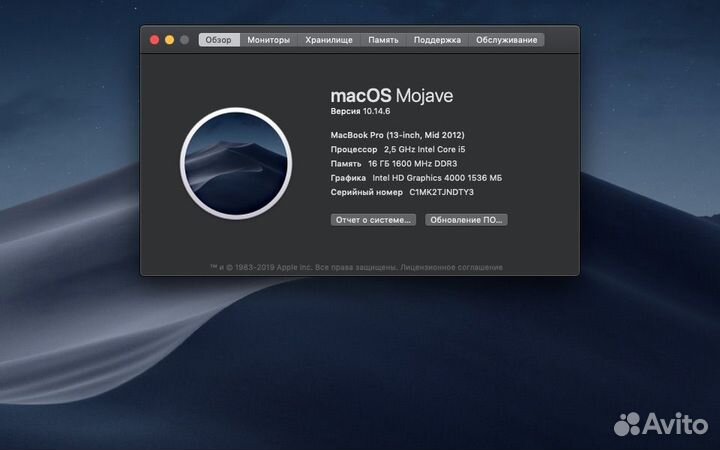Click the version text Версия 10.14.6
Viewport: 720px width, 450px height.
[x=360, y=111]
